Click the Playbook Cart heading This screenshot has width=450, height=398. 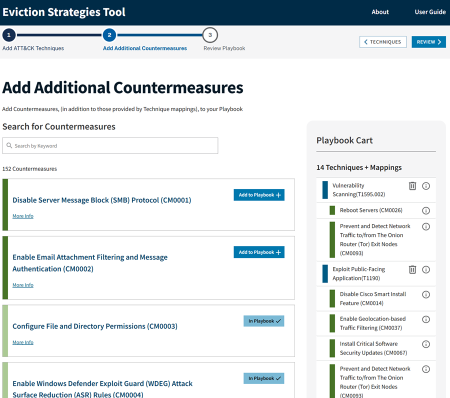(x=344, y=141)
